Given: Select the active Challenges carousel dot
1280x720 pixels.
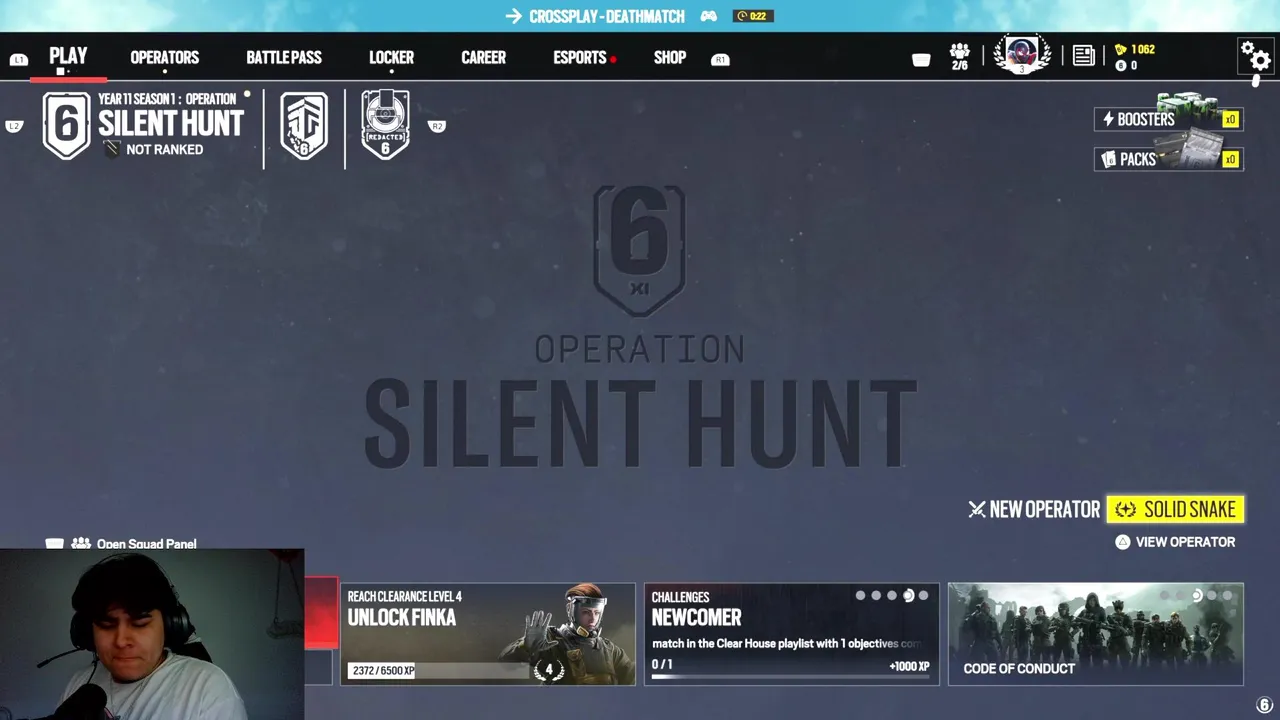Looking at the screenshot, I should [x=908, y=596].
